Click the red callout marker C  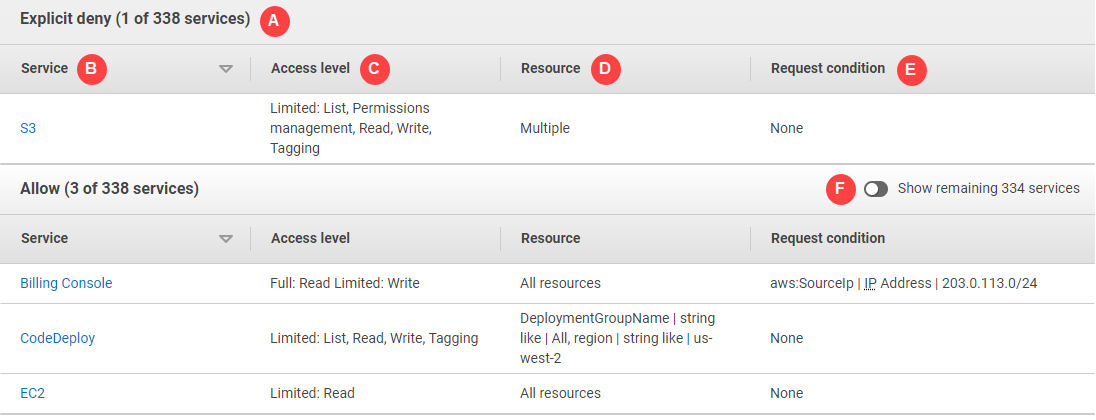tap(374, 69)
